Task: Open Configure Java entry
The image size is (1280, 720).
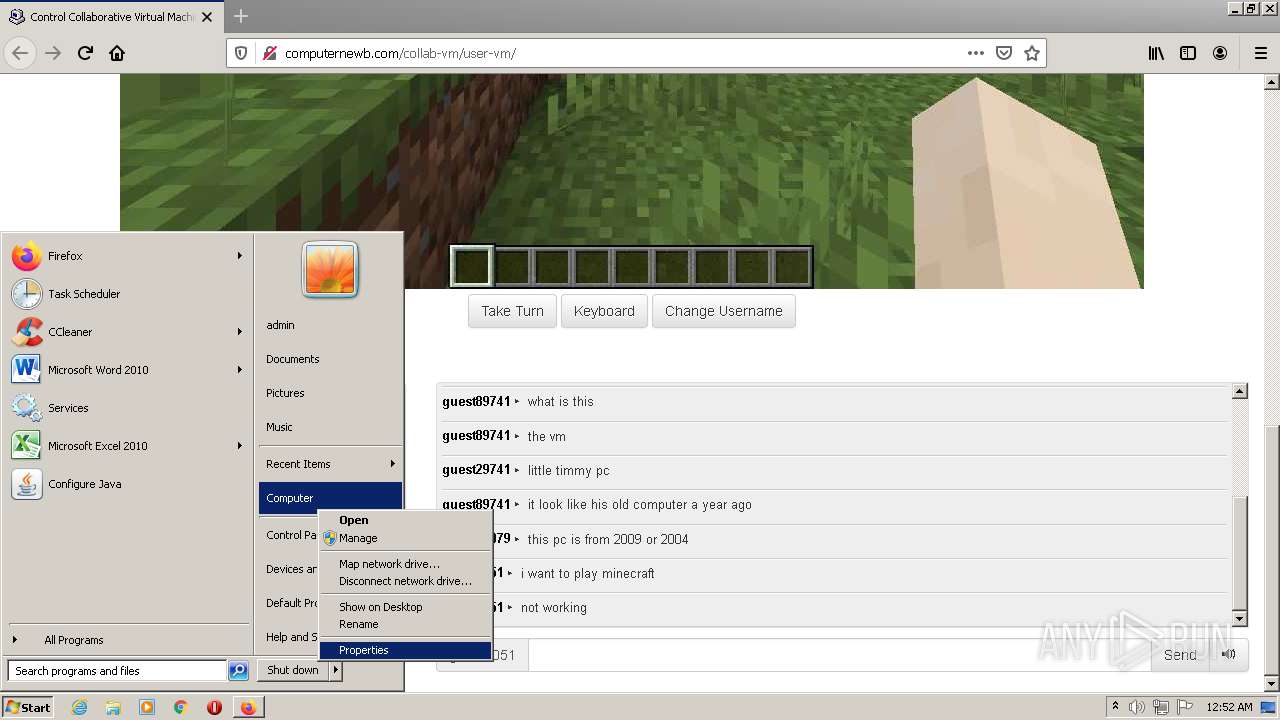Action: tap(127, 484)
